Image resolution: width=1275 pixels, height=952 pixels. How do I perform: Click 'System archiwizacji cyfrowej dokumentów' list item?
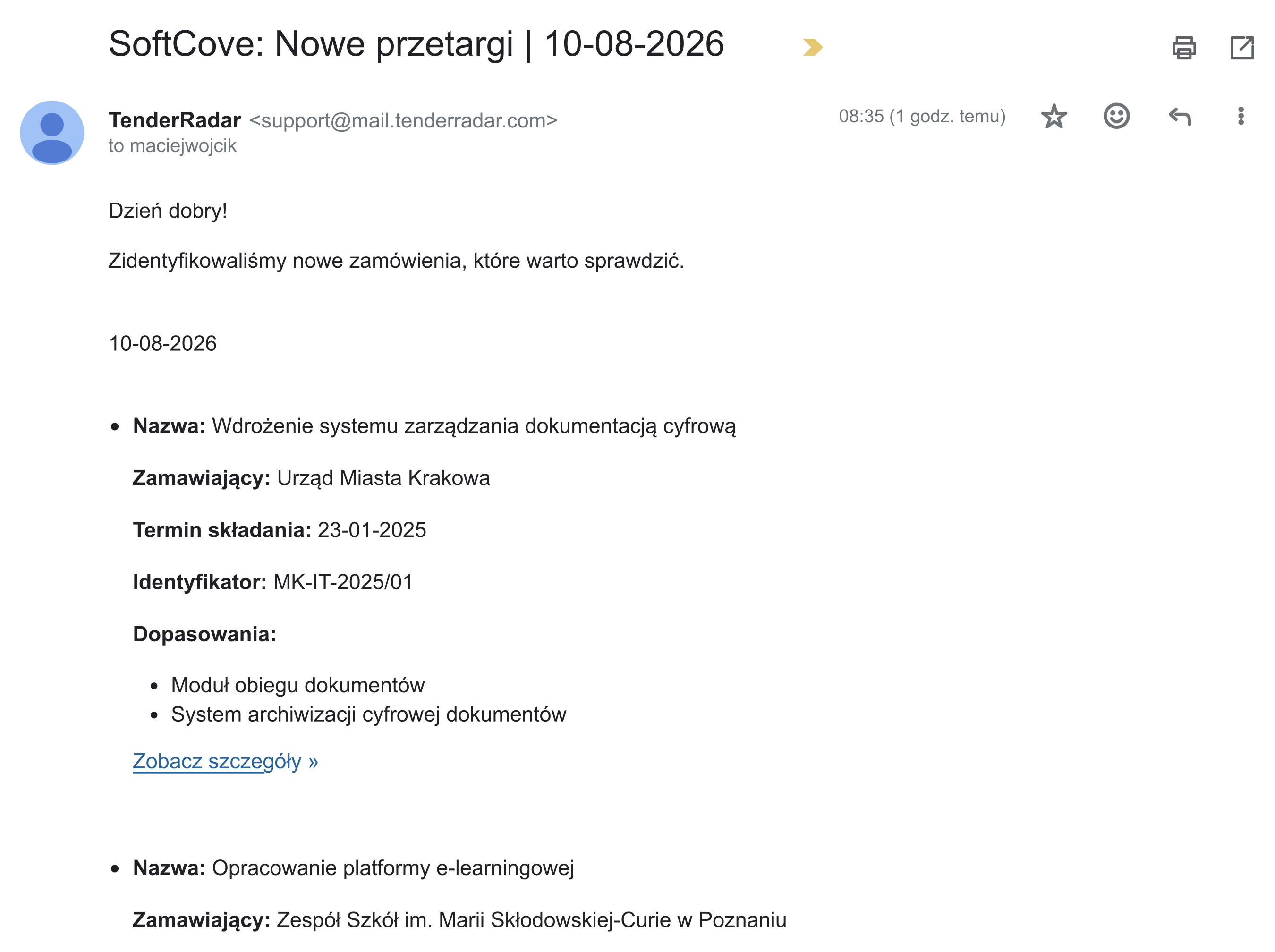369,714
